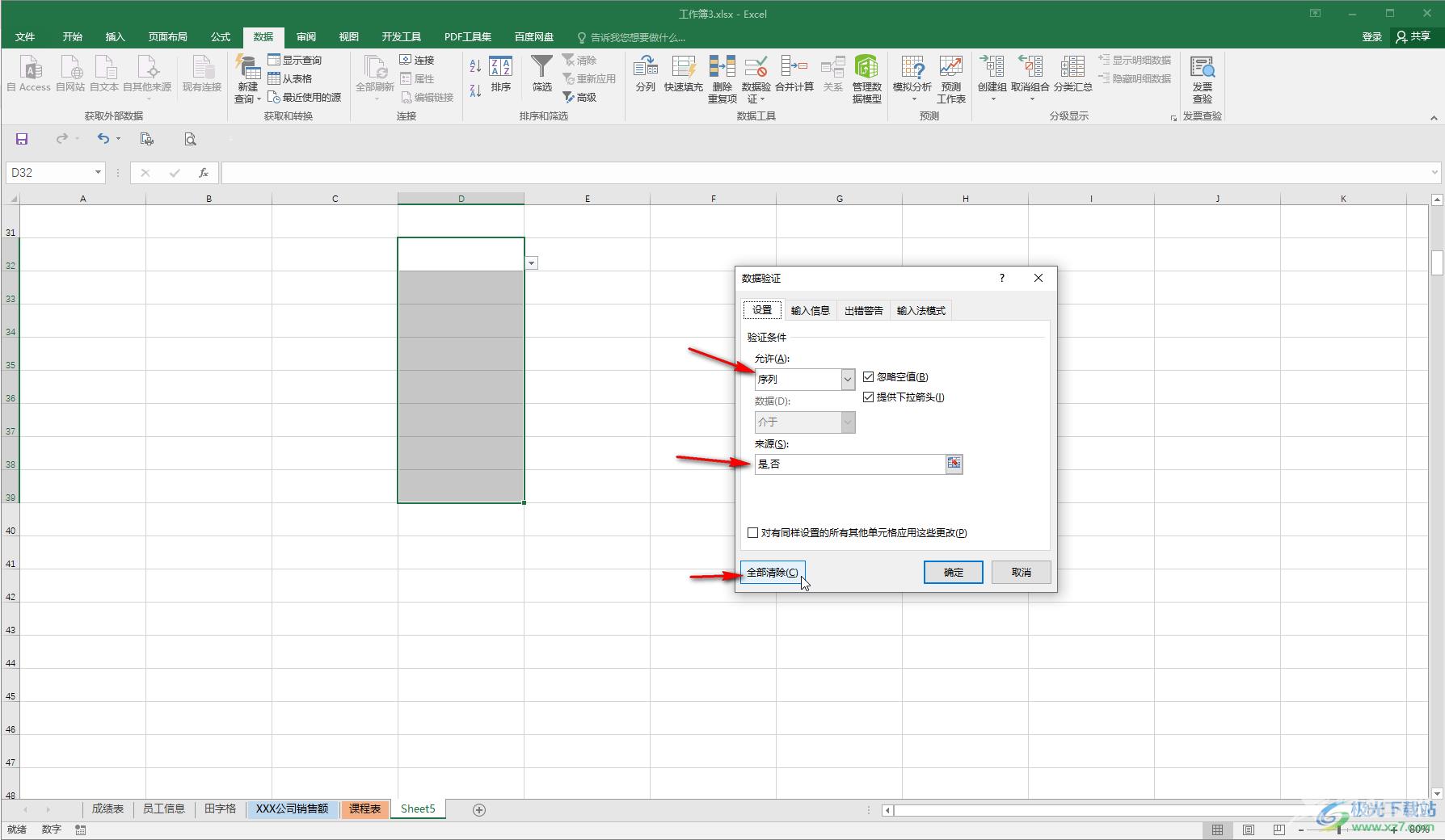Click the 连接 button in Connections group
Screen dimensions: 1445x840
tap(417, 60)
